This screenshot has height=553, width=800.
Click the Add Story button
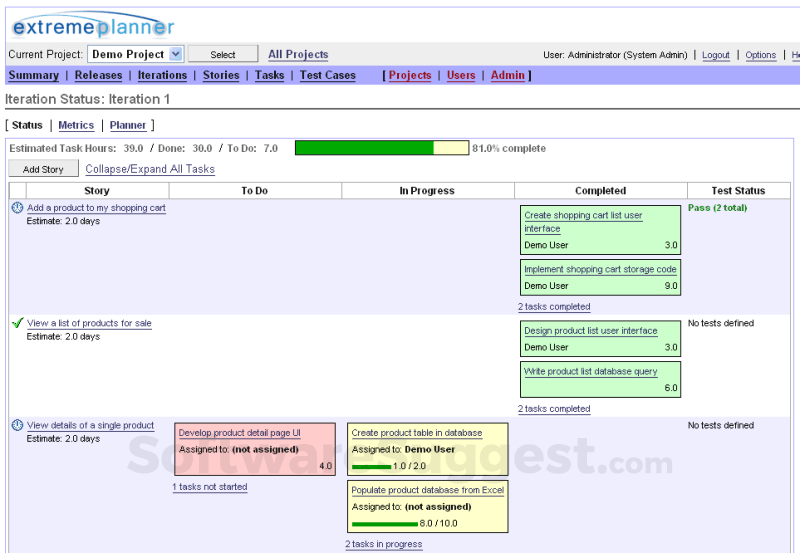(x=43, y=169)
